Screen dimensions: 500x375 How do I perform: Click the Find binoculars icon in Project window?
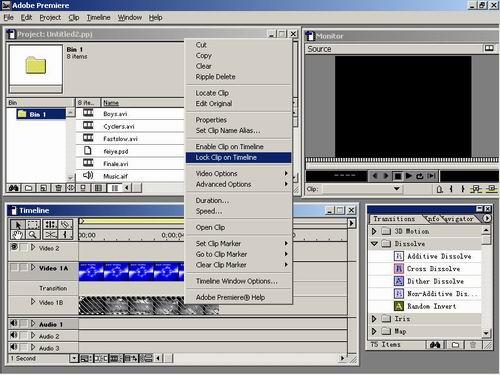14,188
